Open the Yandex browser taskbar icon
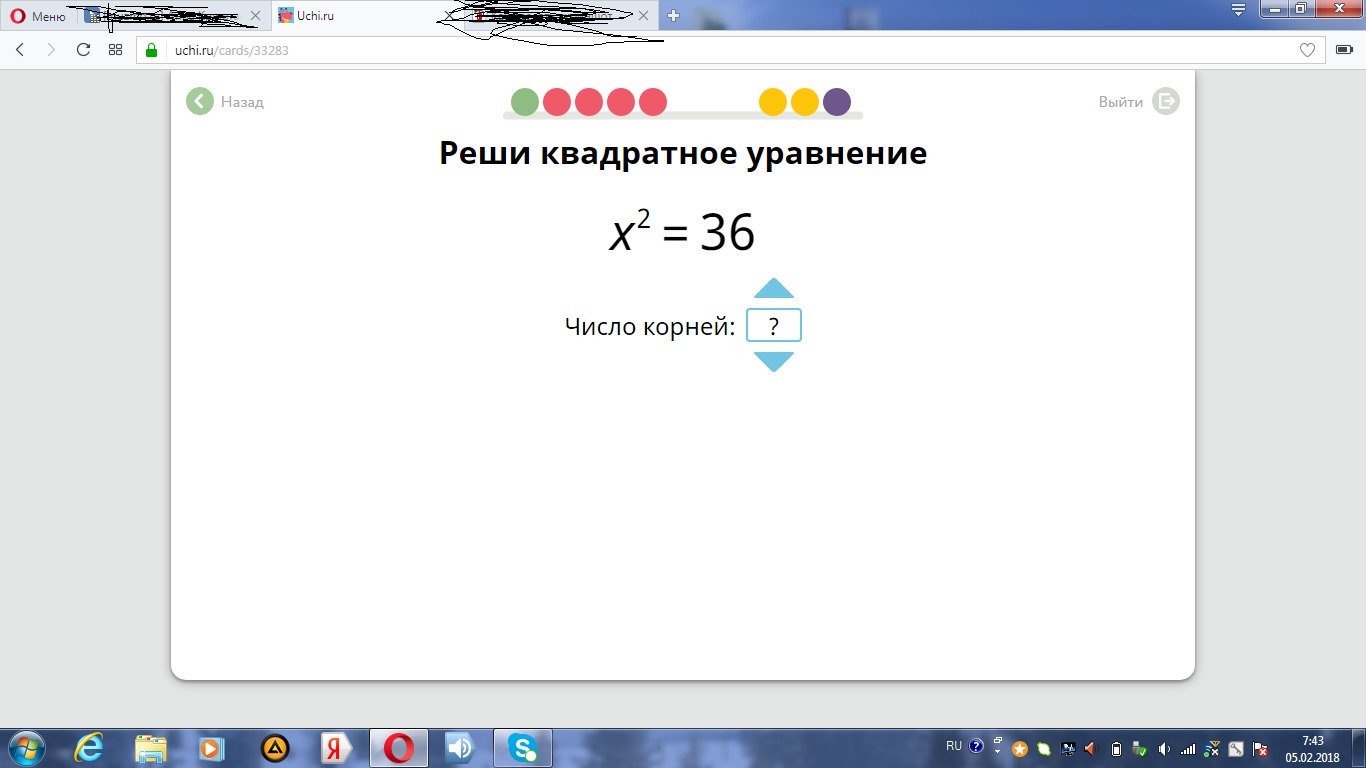Screen dimensions: 1366x768 (333, 748)
